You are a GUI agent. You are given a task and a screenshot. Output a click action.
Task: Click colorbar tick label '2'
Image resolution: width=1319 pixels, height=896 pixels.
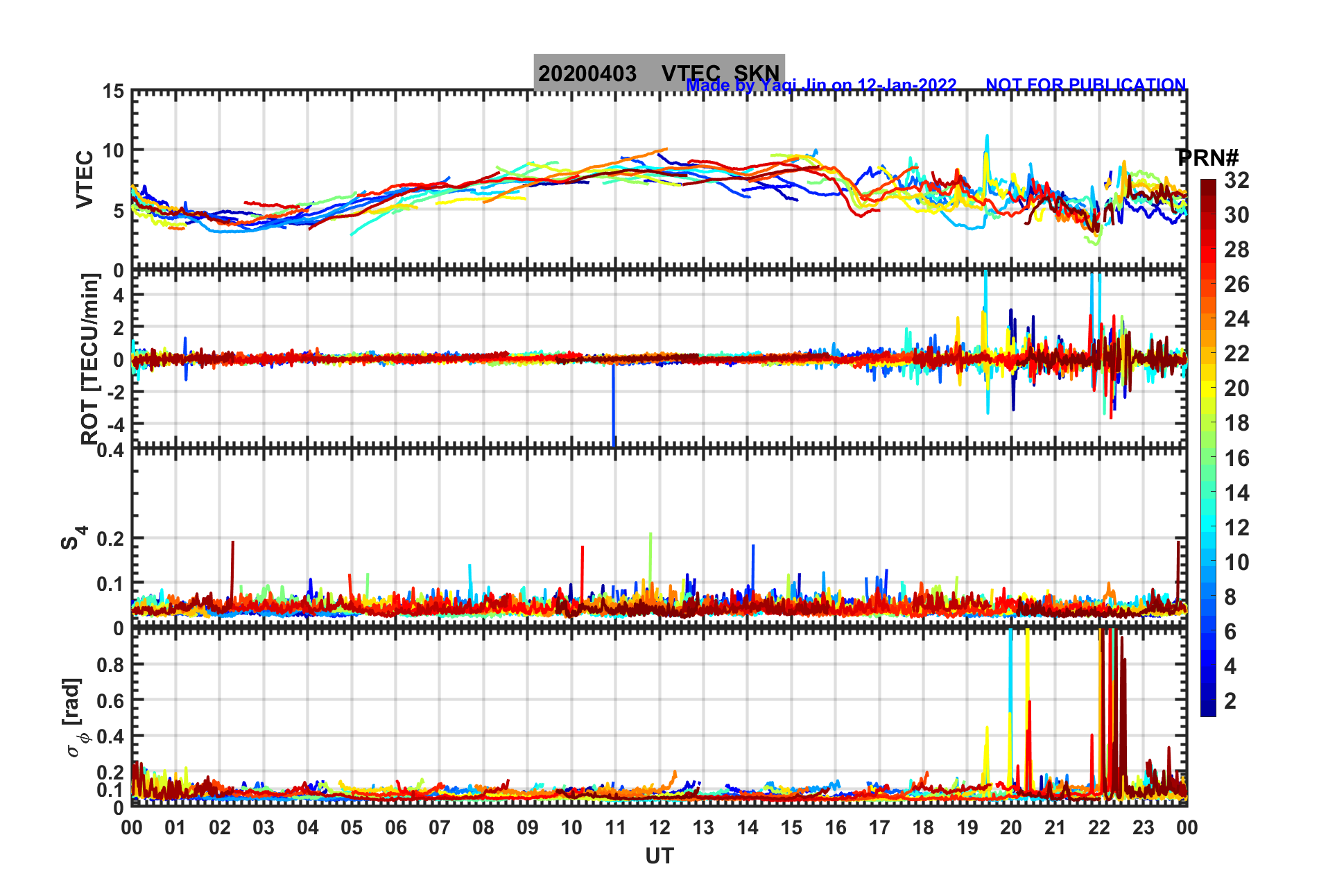coord(1230,701)
